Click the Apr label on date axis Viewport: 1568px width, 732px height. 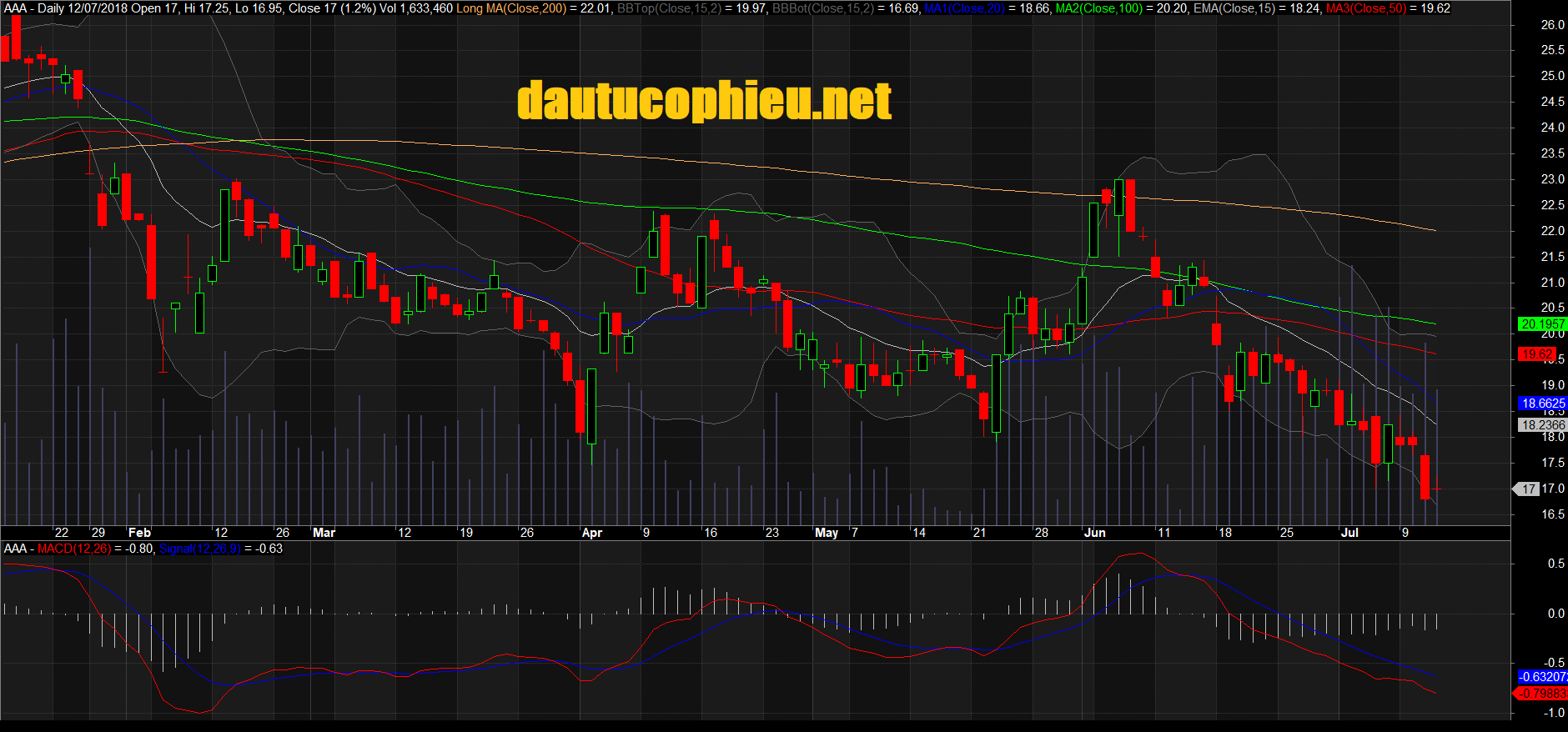pyautogui.click(x=591, y=533)
